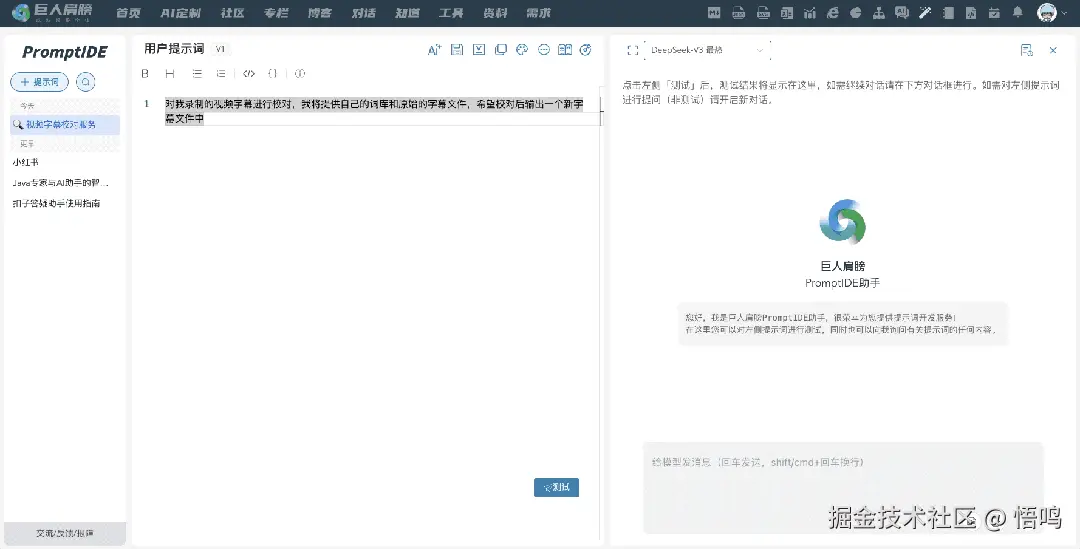Open the 首页 nav menu item
This screenshot has width=1080, height=549.
(128, 12)
